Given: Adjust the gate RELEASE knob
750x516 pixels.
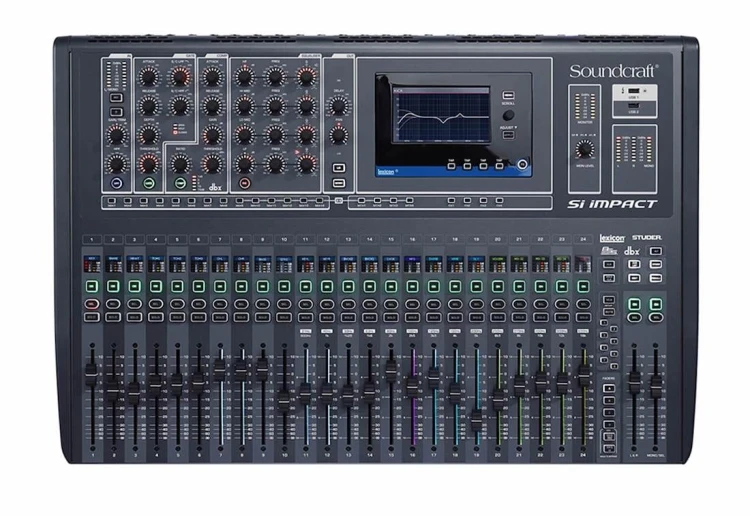Looking at the screenshot, I should [148, 106].
